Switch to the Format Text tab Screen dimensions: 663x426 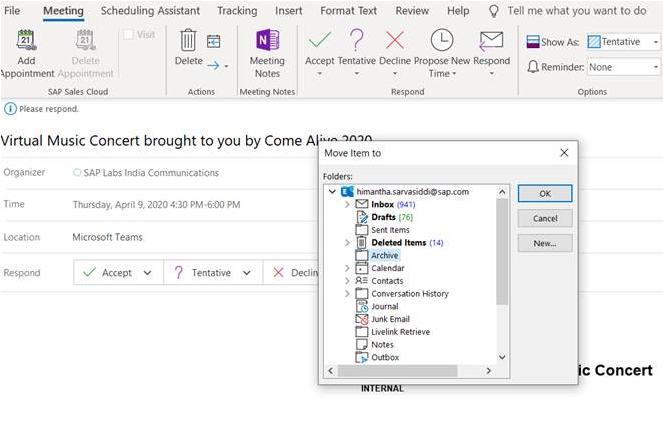click(348, 11)
